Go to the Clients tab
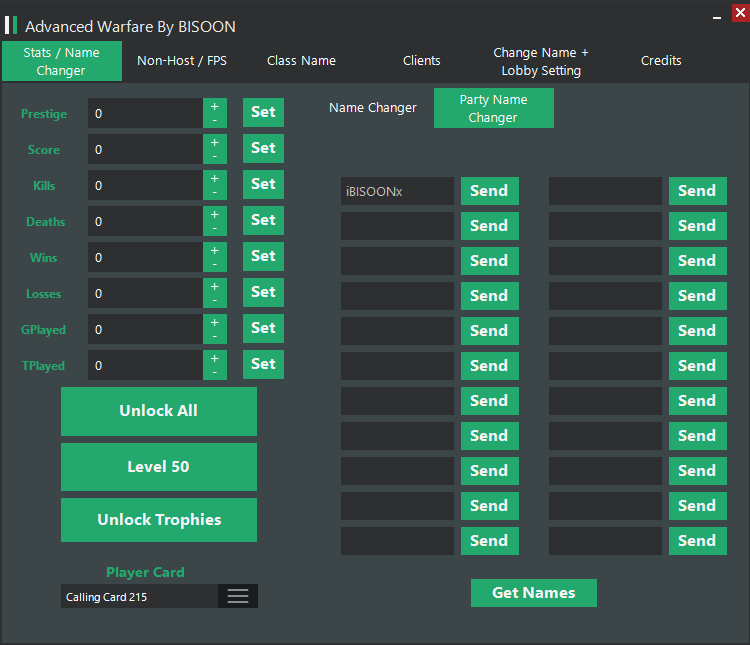 pyautogui.click(x=421, y=61)
